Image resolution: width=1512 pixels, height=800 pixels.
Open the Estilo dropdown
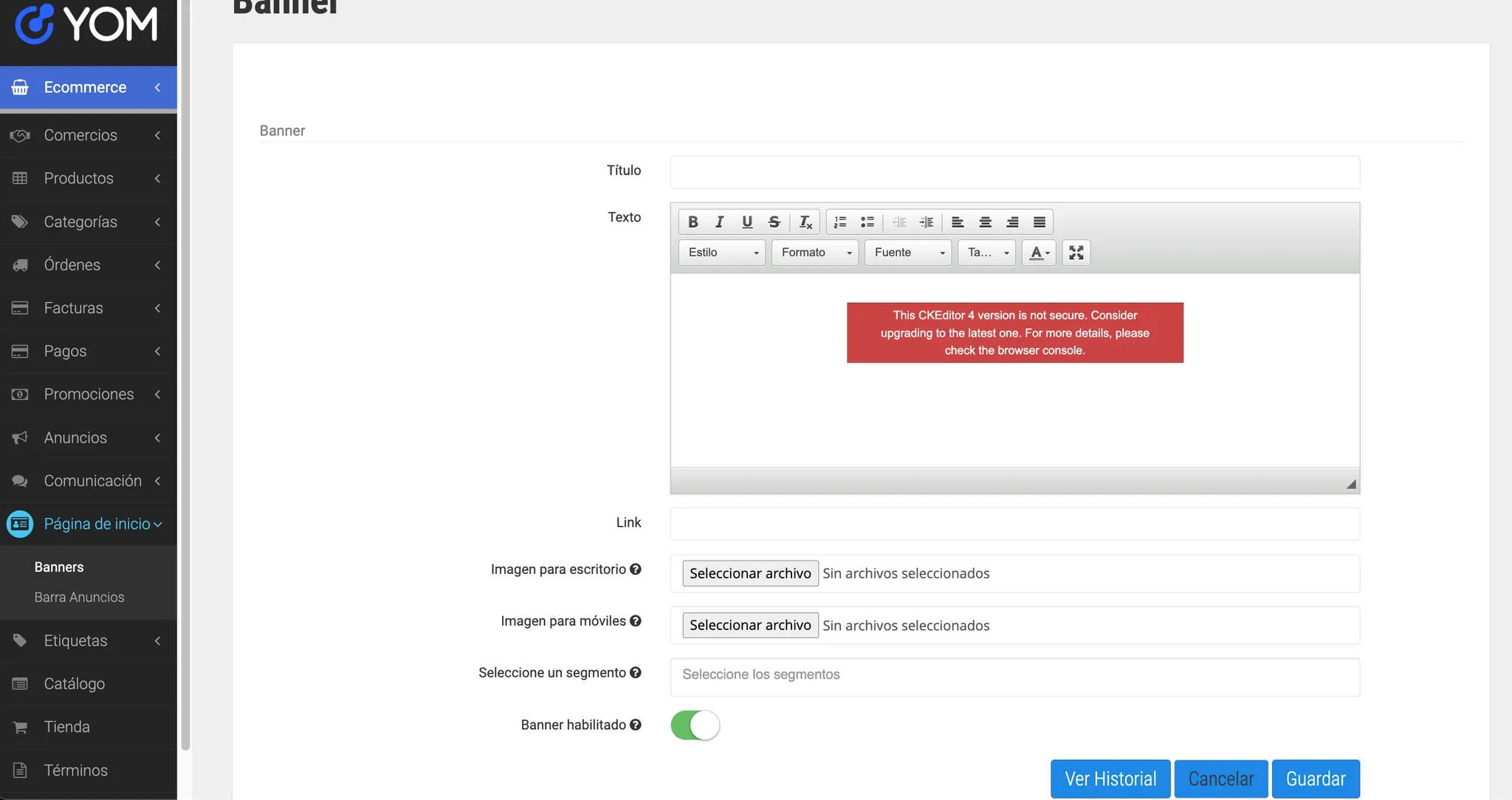tap(721, 253)
